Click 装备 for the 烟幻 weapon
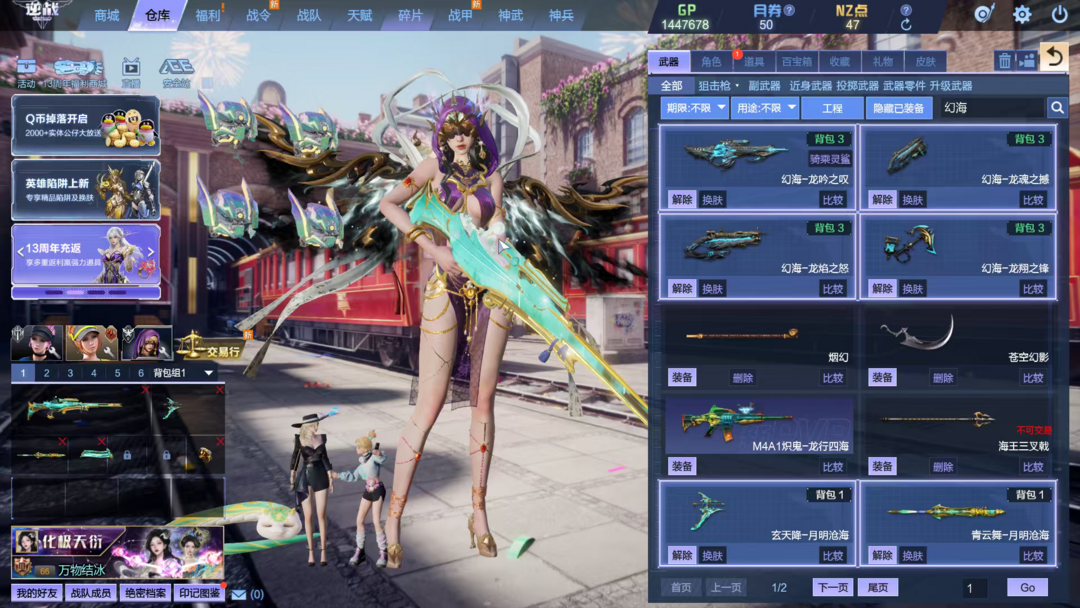Viewport: 1080px width, 608px height. coord(682,377)
